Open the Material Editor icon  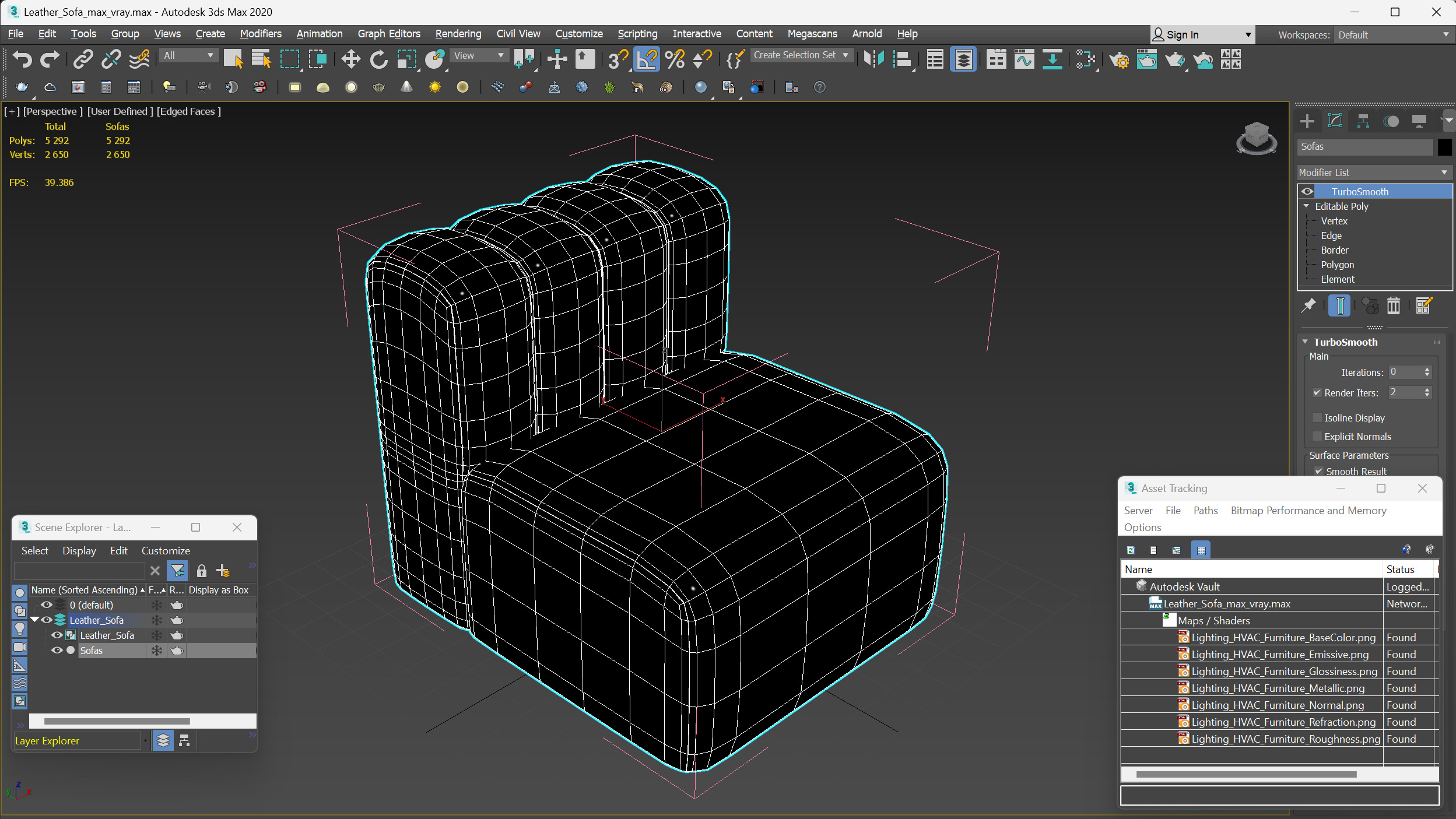pyautogui.click(x=1085, y=59)
